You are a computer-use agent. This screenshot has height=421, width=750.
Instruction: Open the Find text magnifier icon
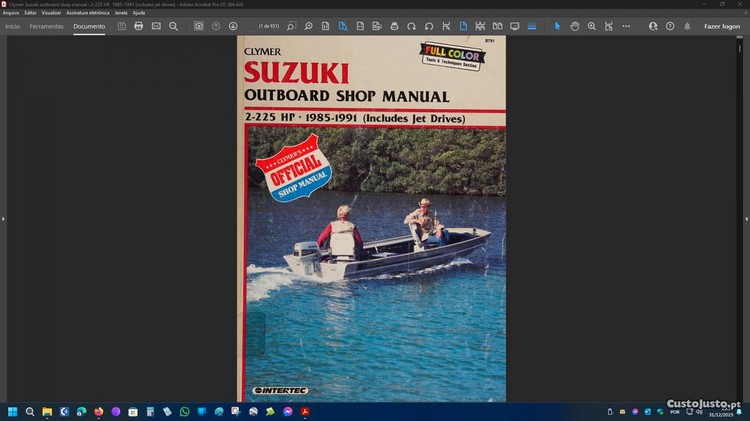tap(173, 26)
